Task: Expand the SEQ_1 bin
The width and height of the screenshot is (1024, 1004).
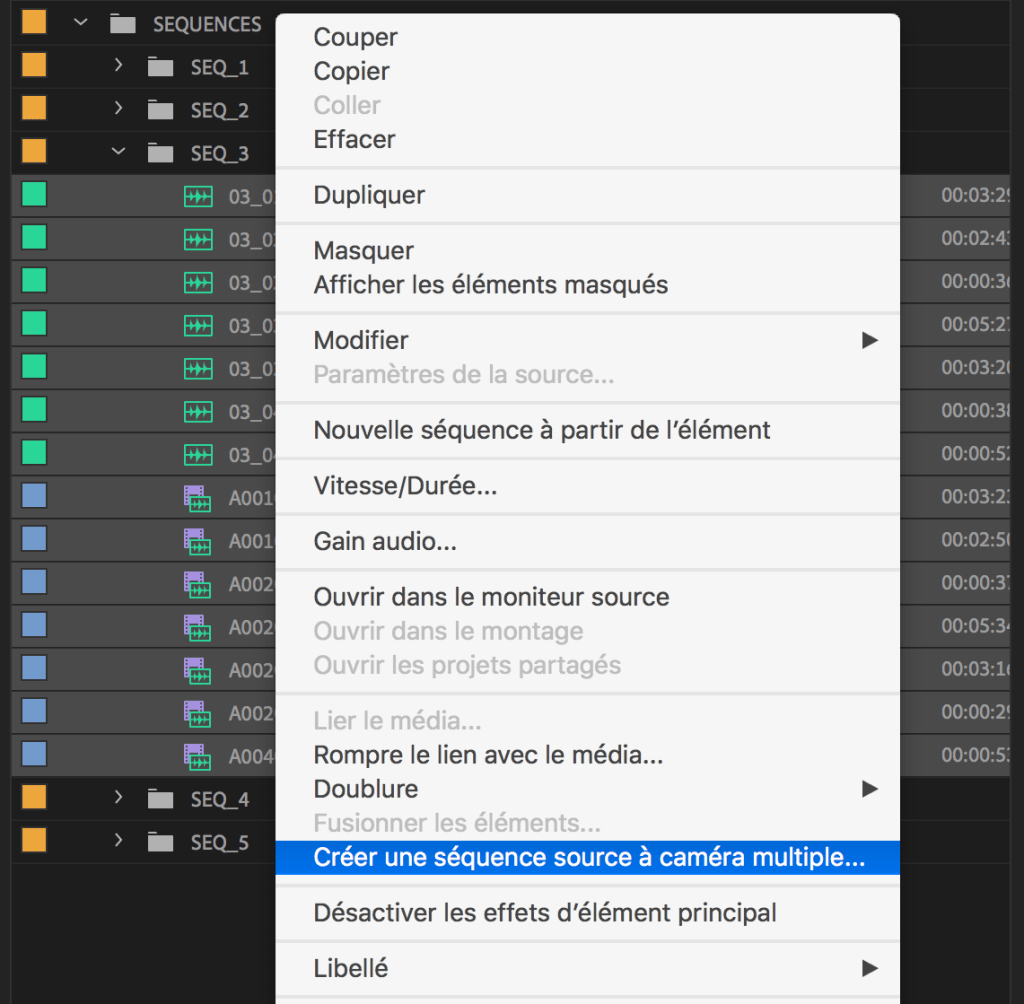Action: click(118, 66)
